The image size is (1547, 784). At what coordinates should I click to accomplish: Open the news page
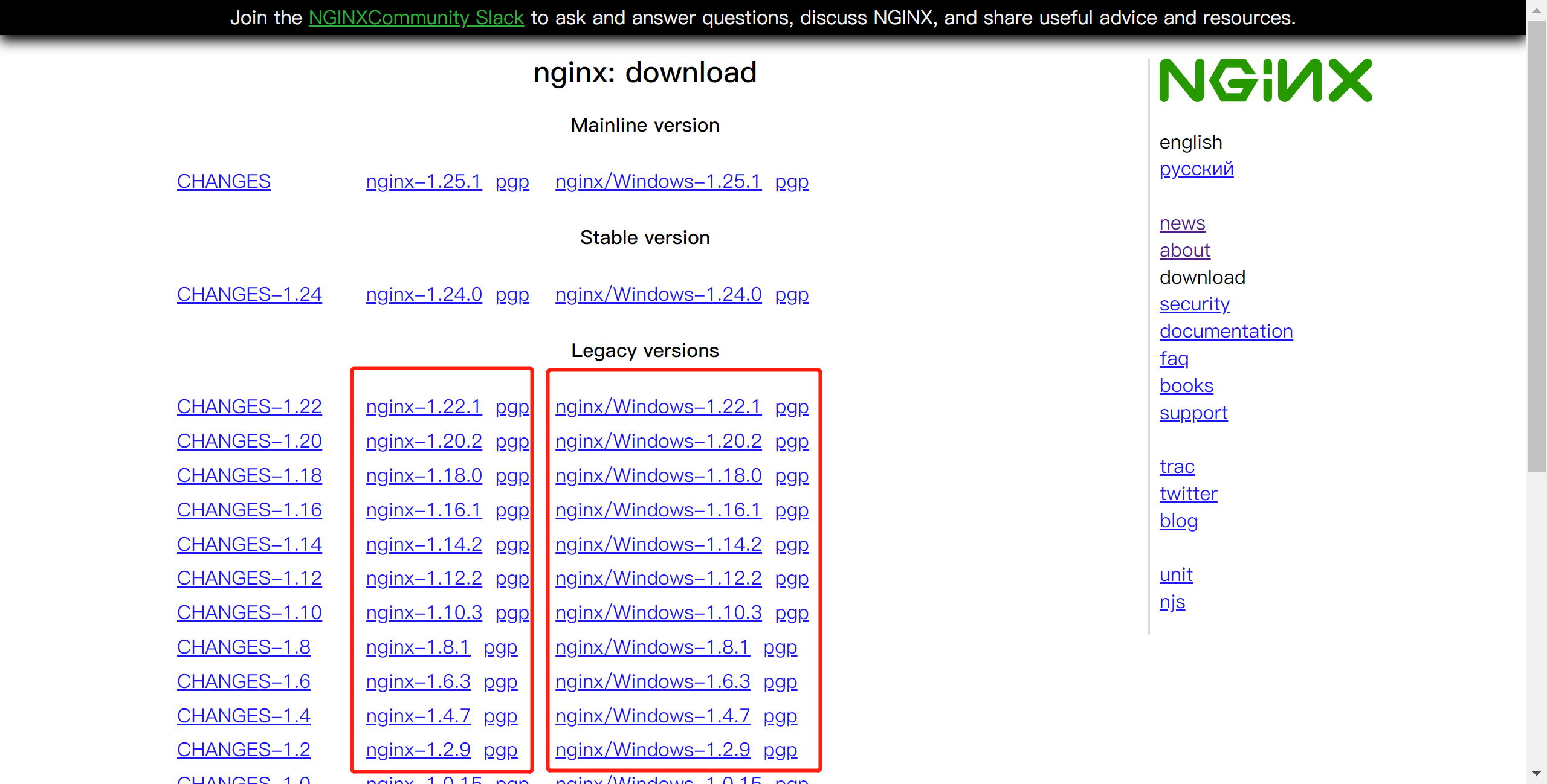(1182, 223)
